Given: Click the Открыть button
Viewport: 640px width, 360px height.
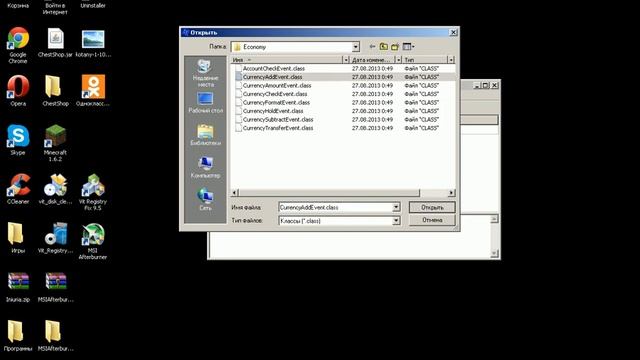Looking at the screenshot, I should [432, 207].
